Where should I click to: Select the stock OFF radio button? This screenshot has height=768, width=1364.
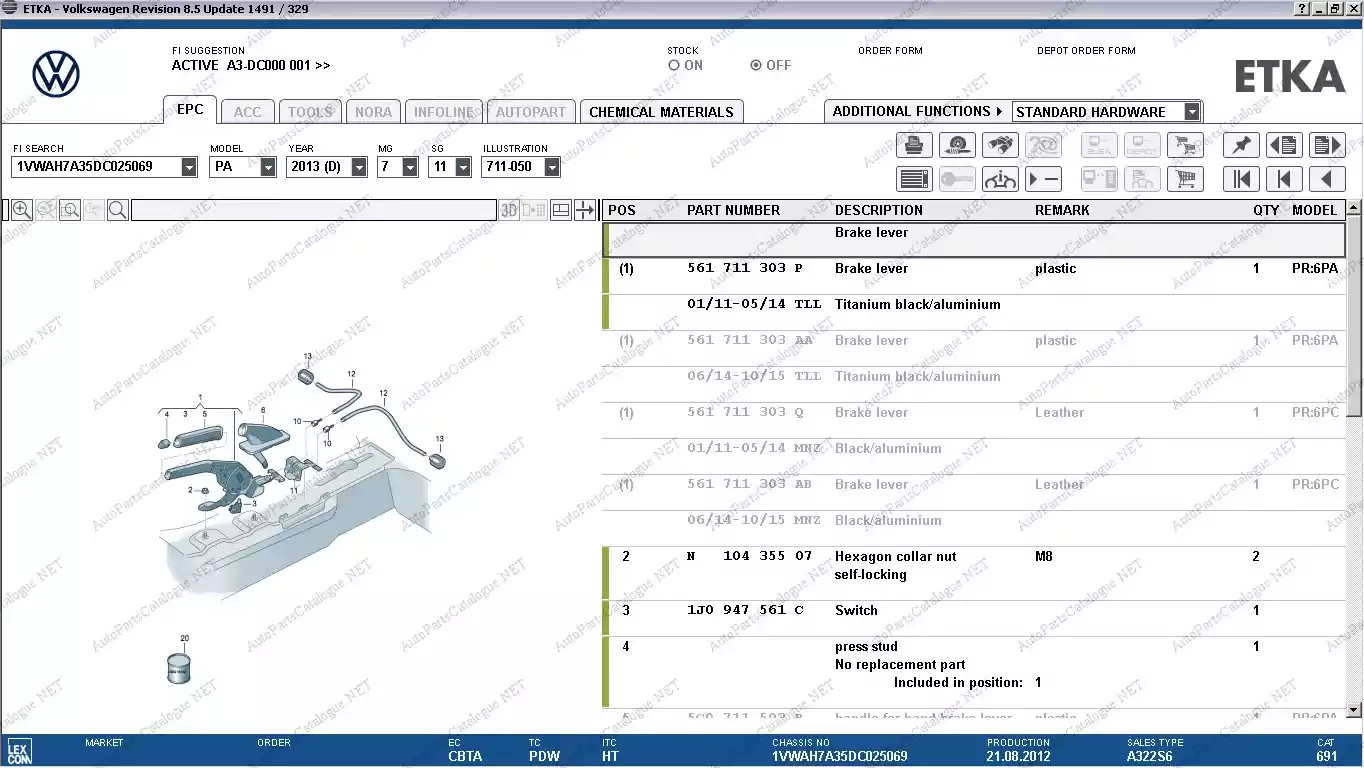point(756,65)
